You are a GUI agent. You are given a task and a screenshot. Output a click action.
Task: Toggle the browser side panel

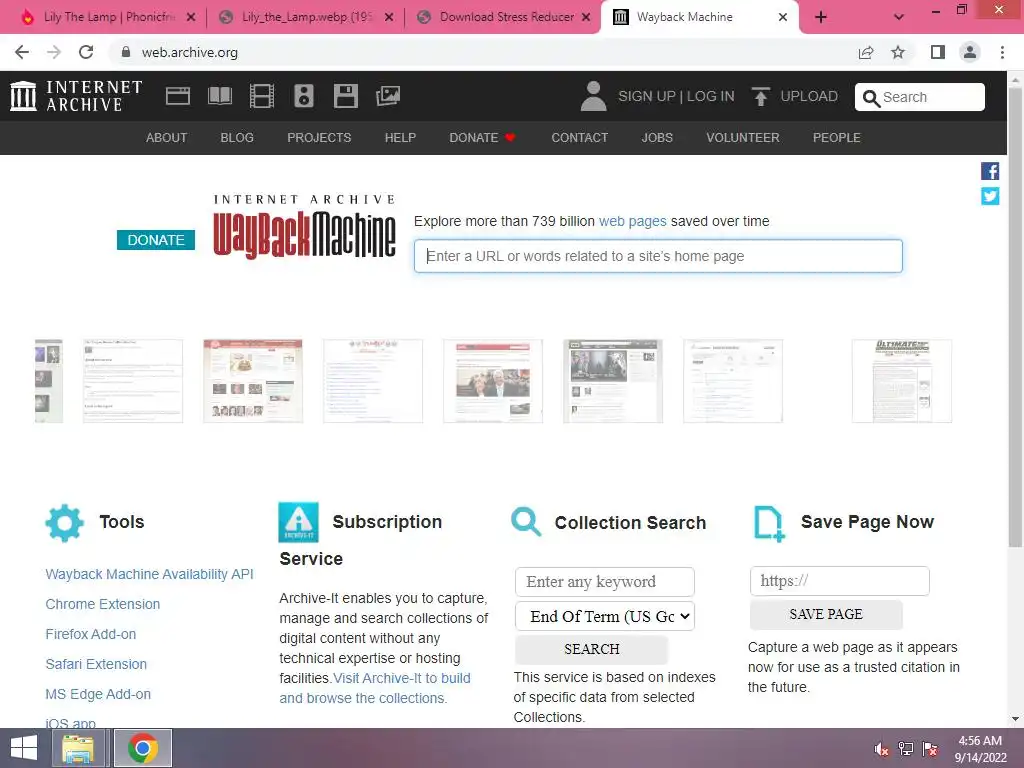click(x=938, y=52)
